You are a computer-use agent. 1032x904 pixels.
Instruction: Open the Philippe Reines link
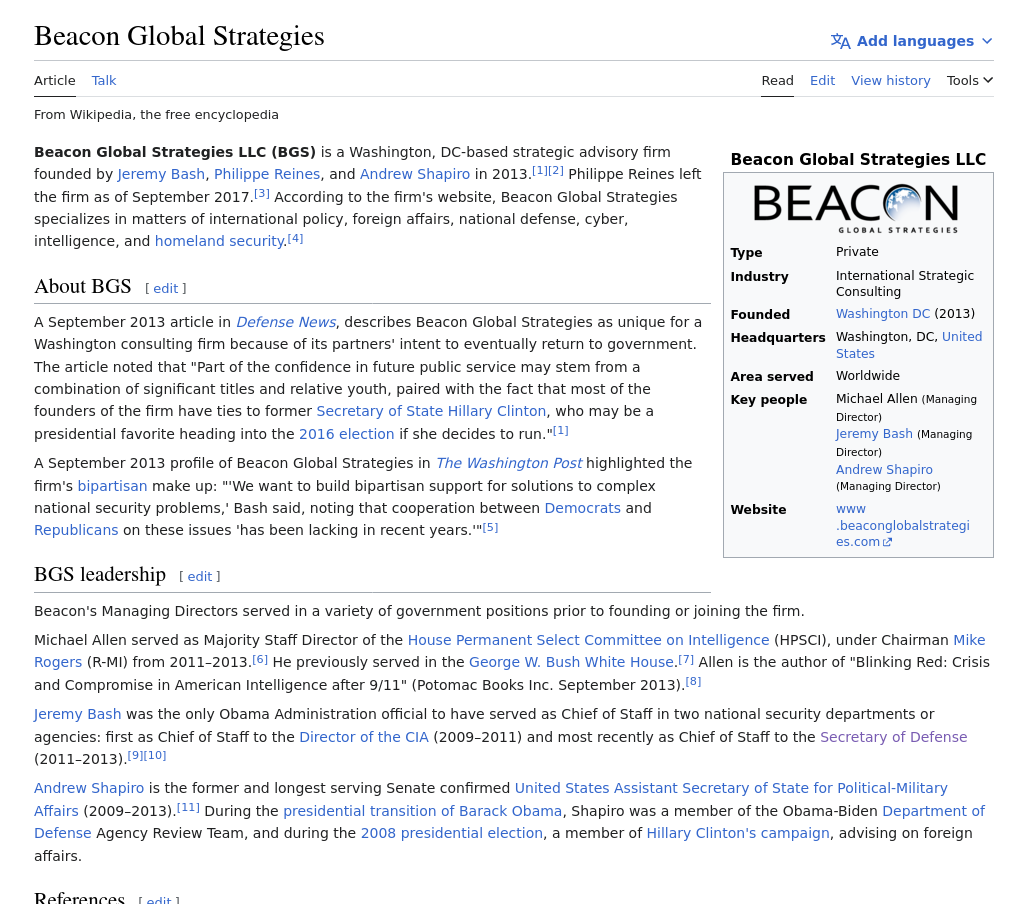pos(267,174)
